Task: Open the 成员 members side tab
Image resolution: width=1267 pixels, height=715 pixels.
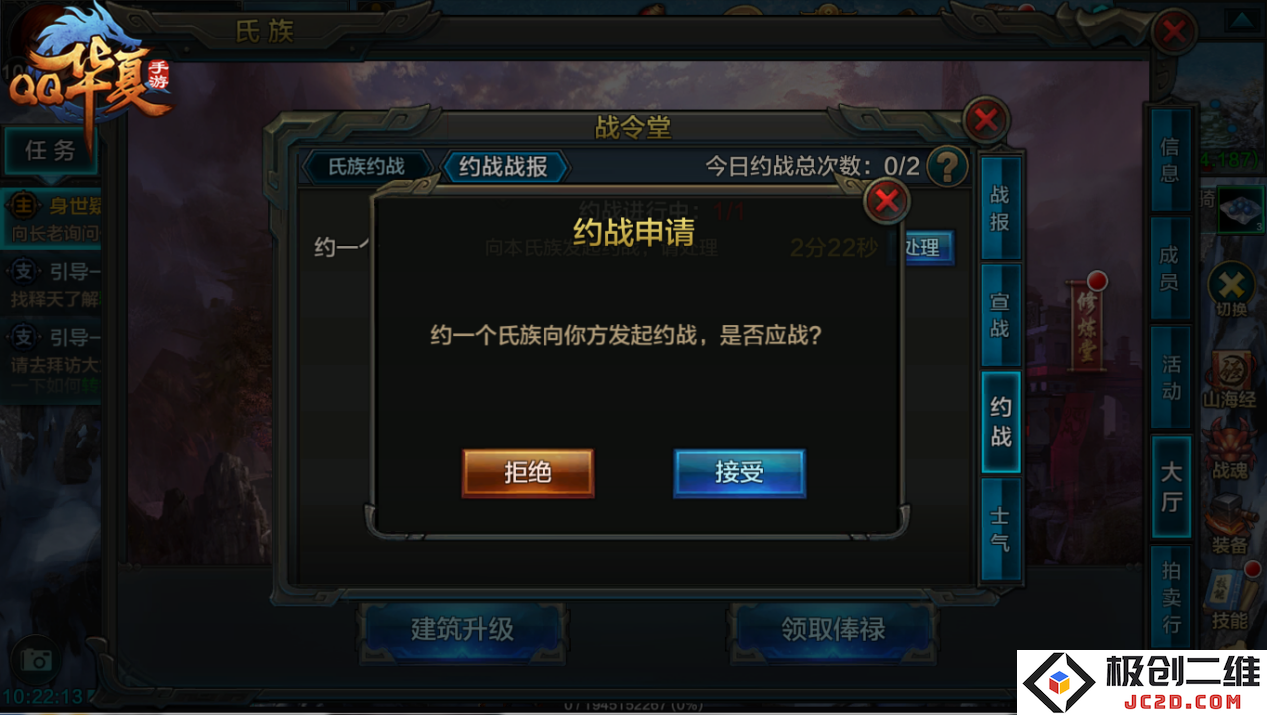Action: click(1169, 268)
